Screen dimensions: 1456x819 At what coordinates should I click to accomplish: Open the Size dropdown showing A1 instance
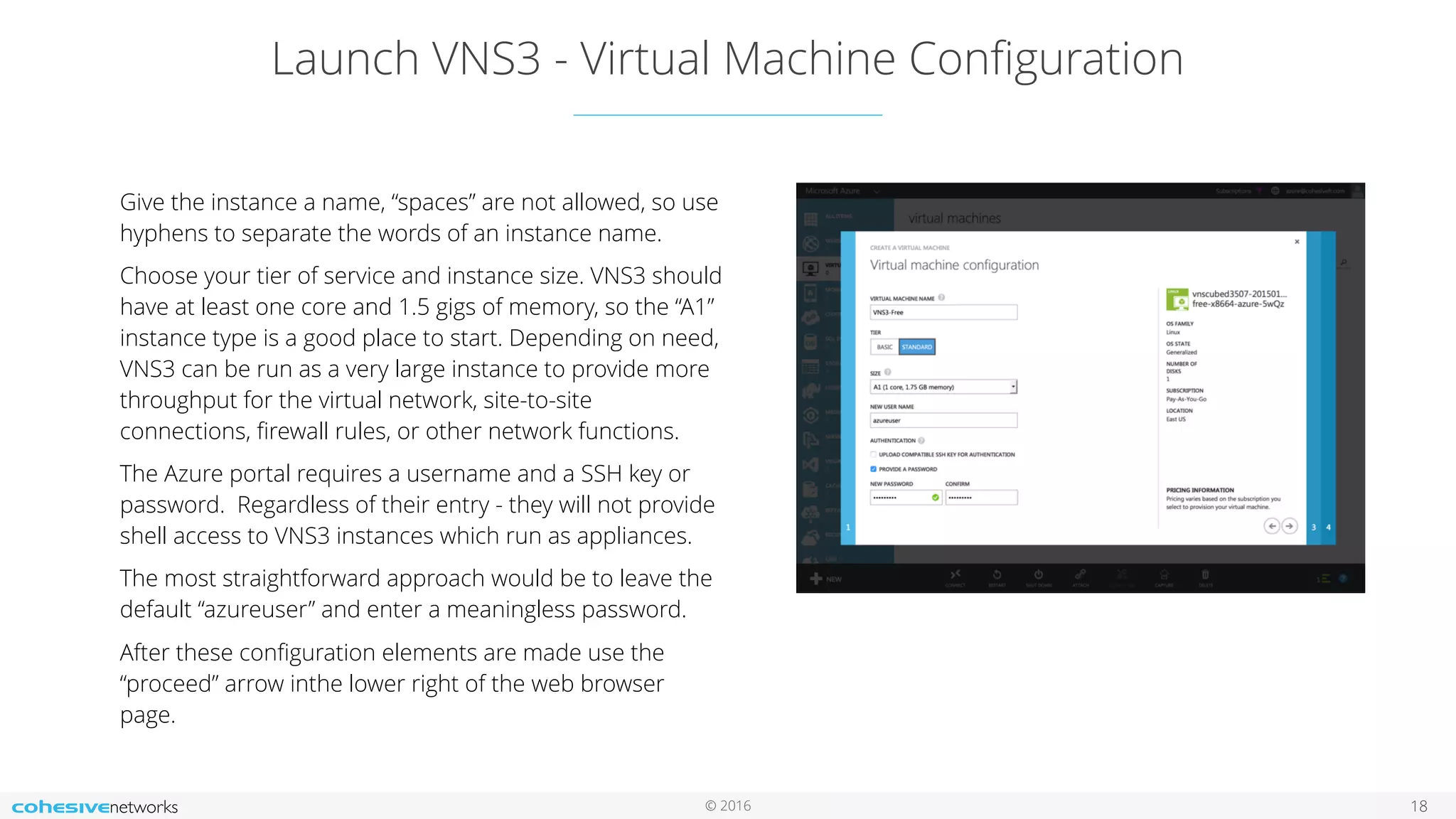coord(945,387)
